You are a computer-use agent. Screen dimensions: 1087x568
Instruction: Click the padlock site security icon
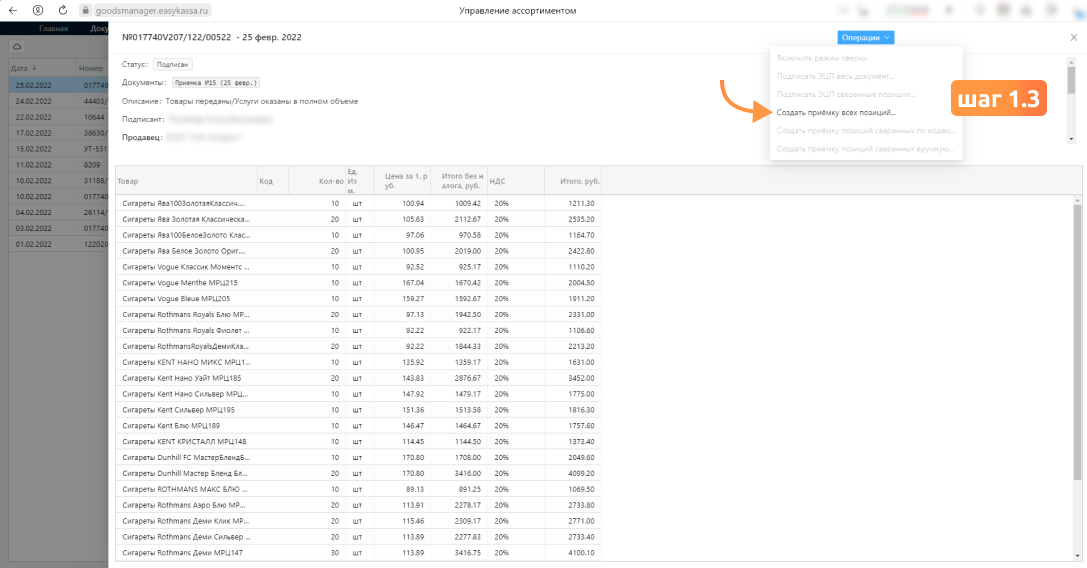[x=85, y=10]
